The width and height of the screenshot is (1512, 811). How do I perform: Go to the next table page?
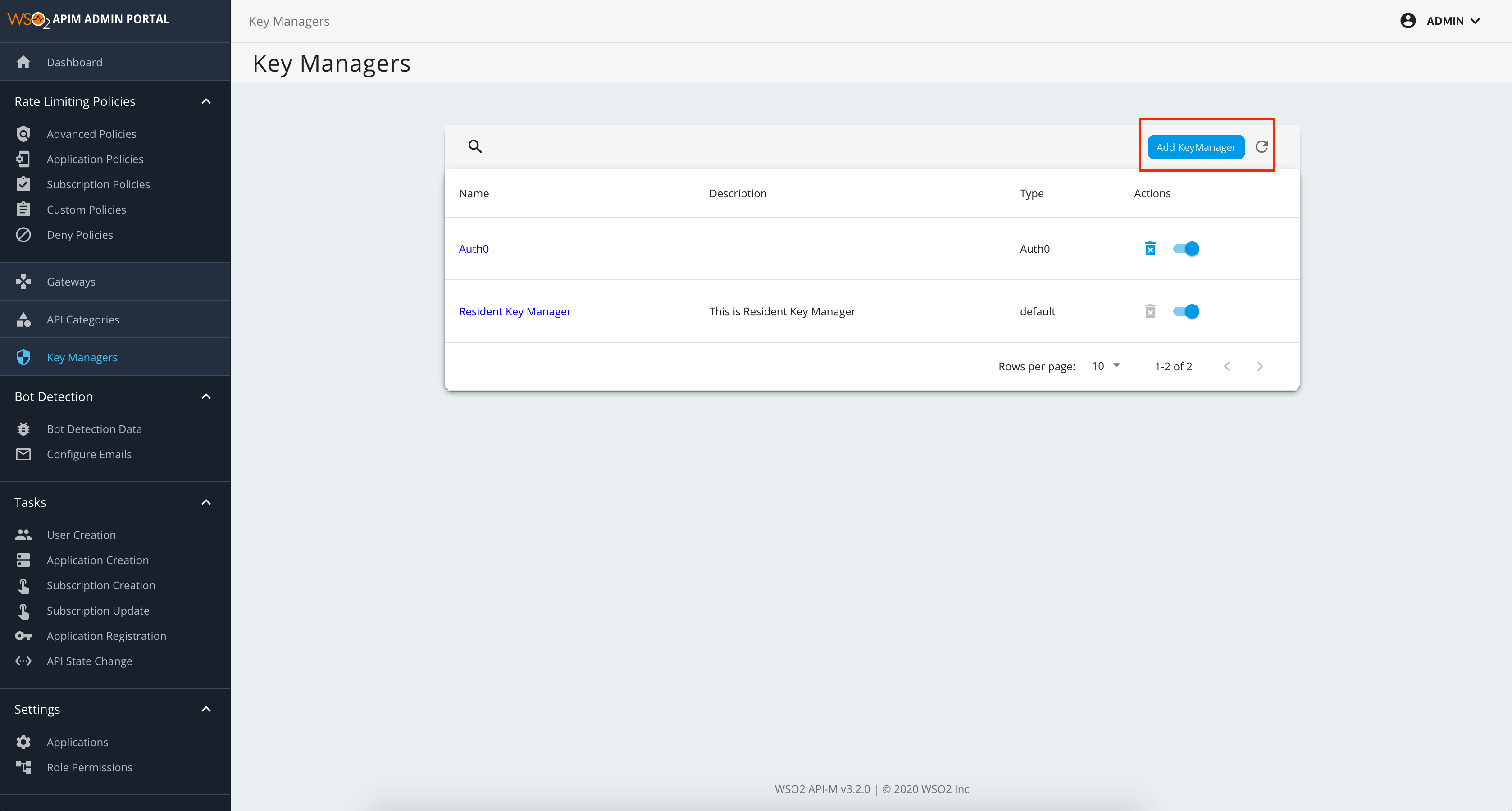(x=1260, y=367)
